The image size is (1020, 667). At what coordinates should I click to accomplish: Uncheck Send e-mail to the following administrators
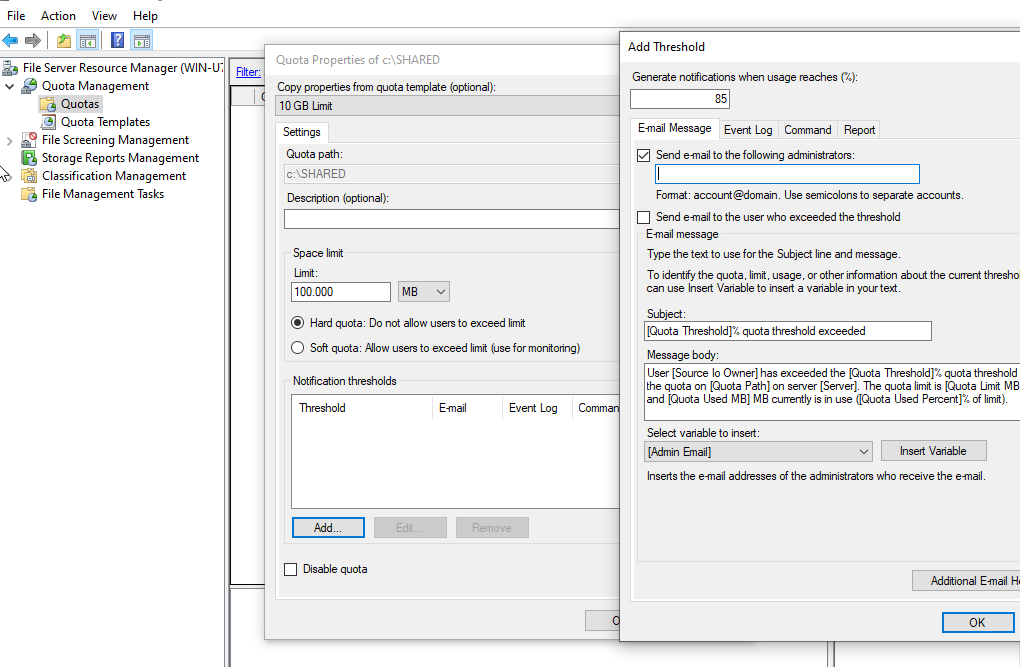pyautogui.click(x=644, y=156)
